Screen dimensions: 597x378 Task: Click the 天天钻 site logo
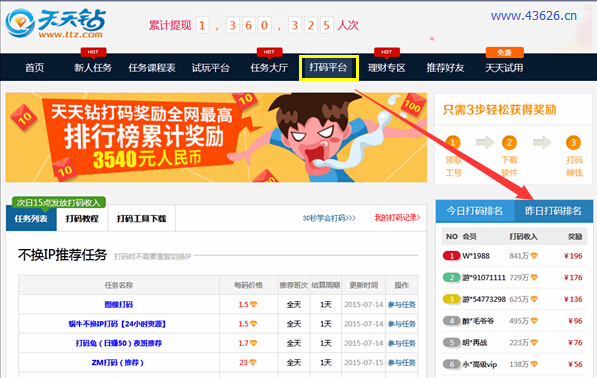tap(56, 23)
